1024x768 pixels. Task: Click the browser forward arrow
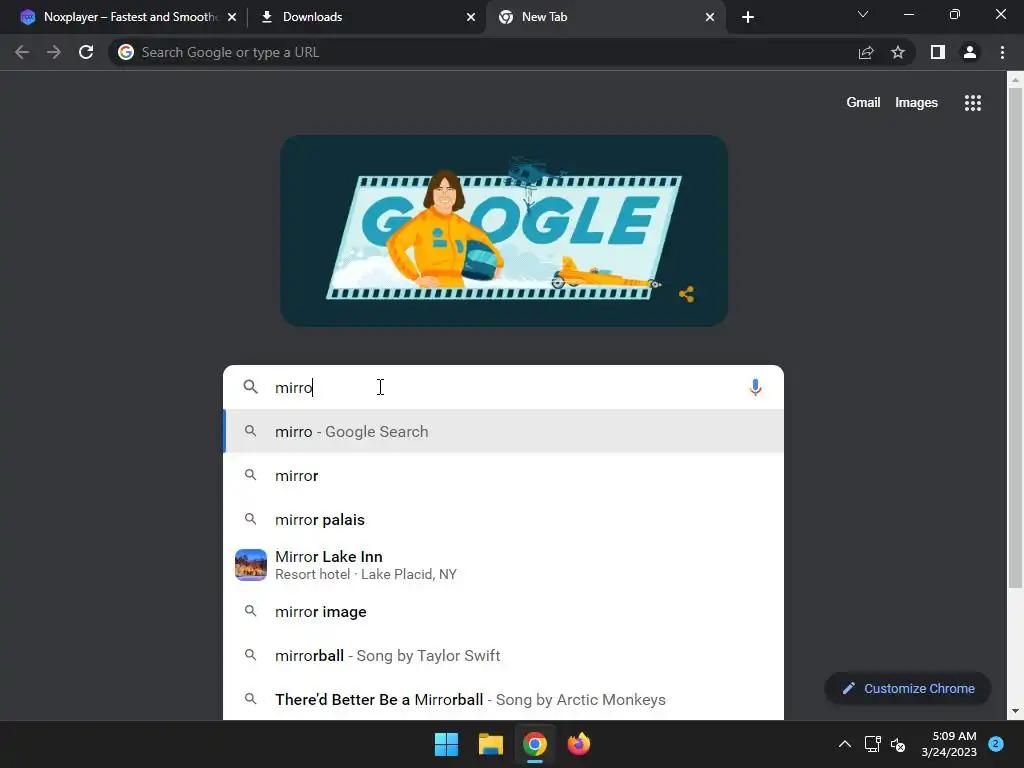54,52
